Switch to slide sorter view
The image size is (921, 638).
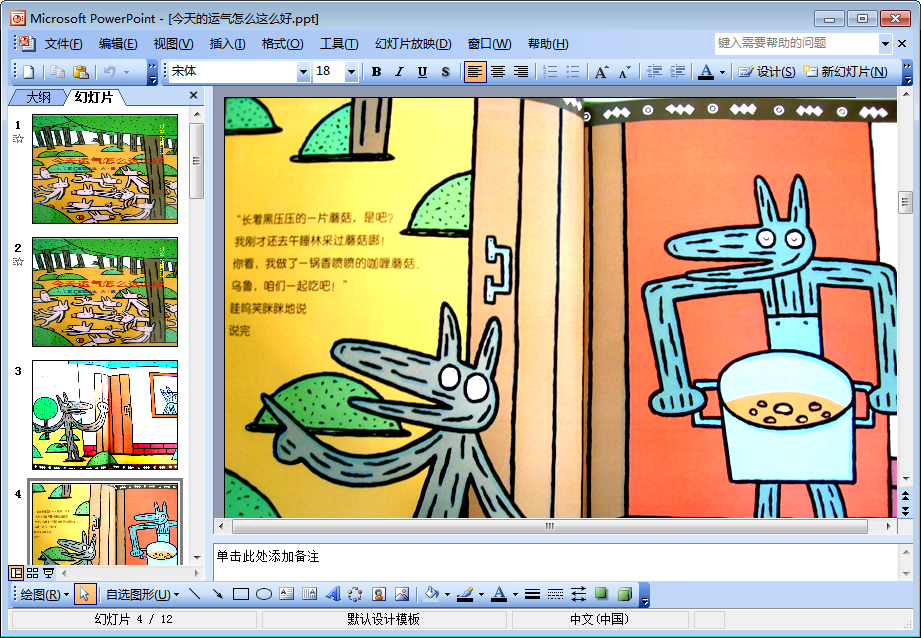(32, 573)
